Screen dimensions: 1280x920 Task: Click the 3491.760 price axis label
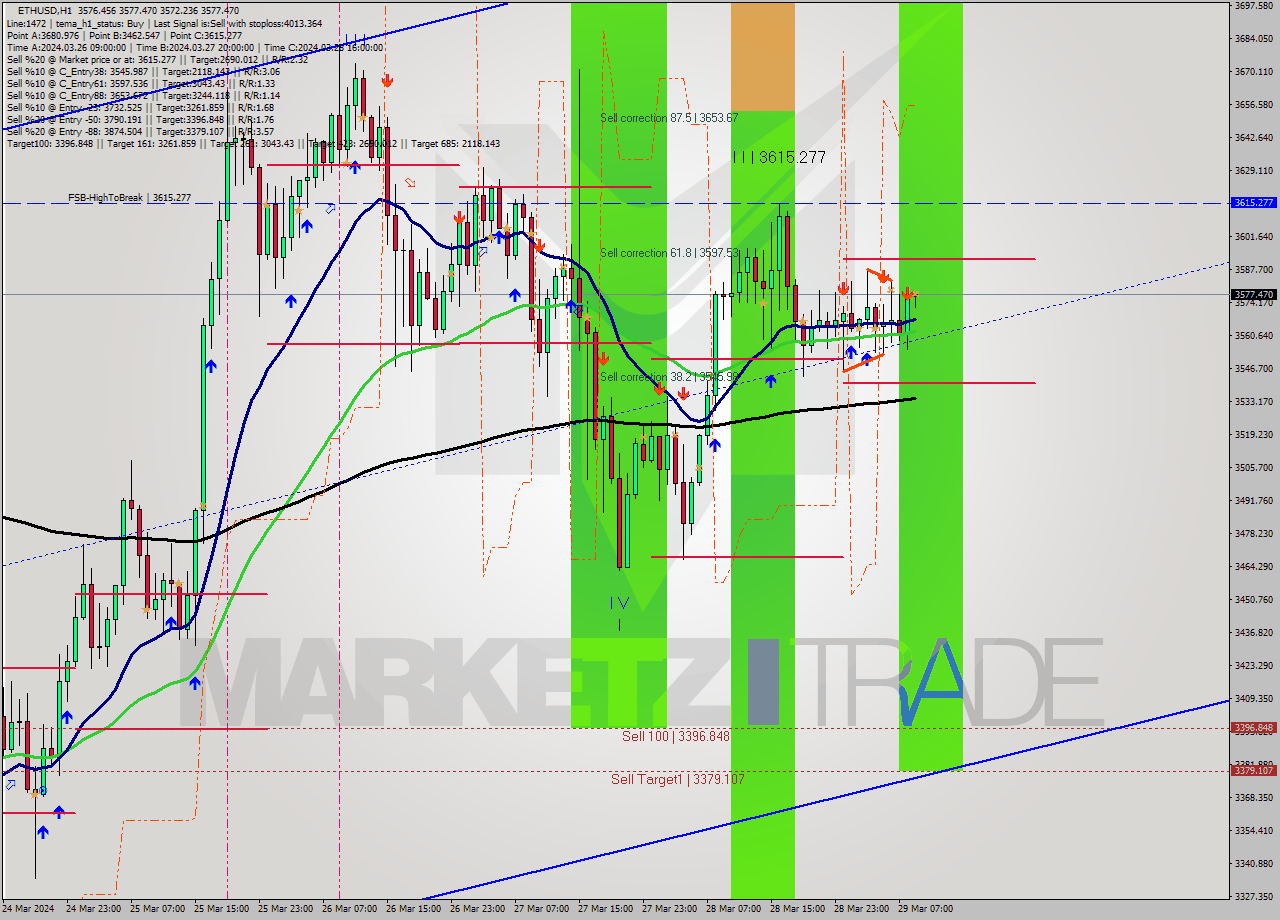tap(1253, 501)
